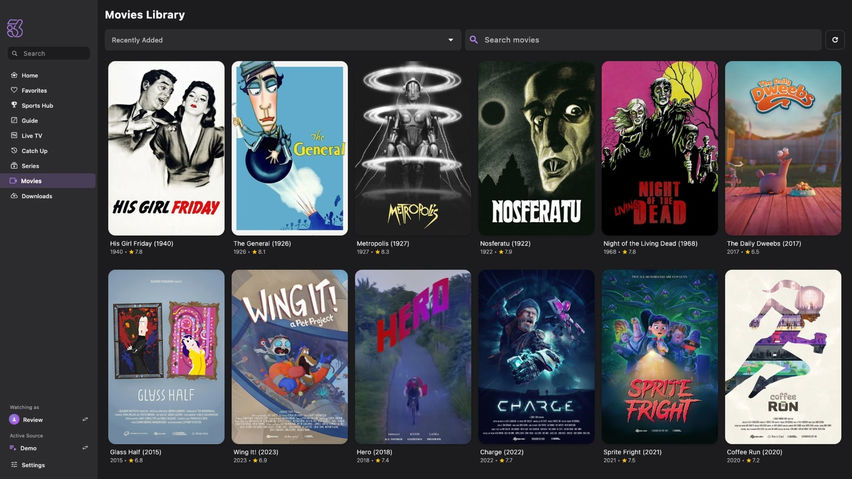Click the magnifier icon in movie search
The height and width of the screenshot is (479, 852).
coord(474,40)
